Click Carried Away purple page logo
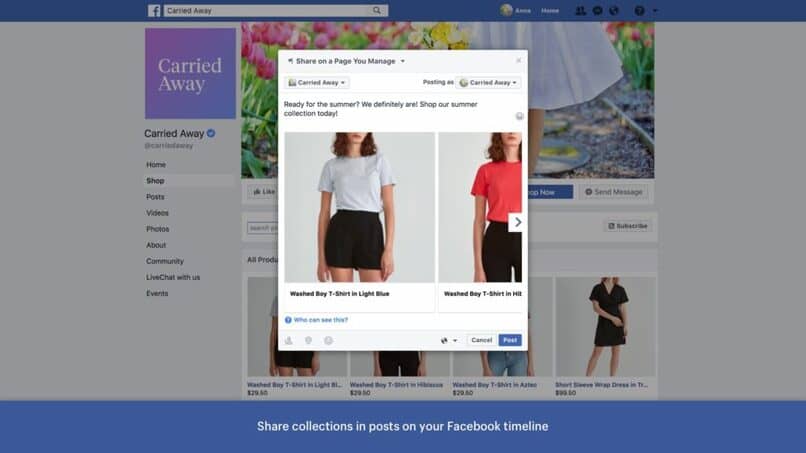Viewport: 806px width, 453px height. (x=190, y=74)
